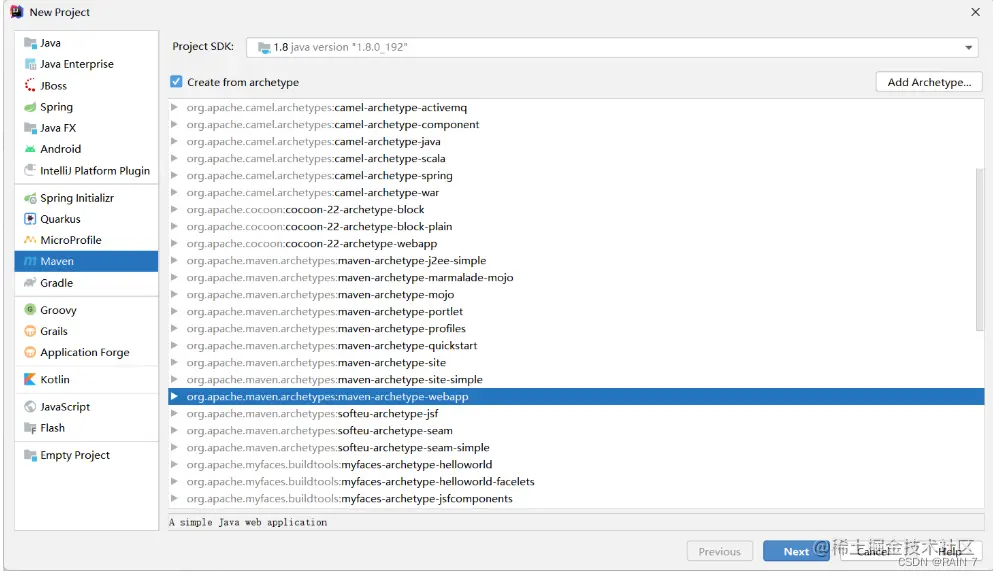Viewport: 993px width, 576px height.
Task: Click the MicroProfile icon
Action: click(x=30, y=240)
